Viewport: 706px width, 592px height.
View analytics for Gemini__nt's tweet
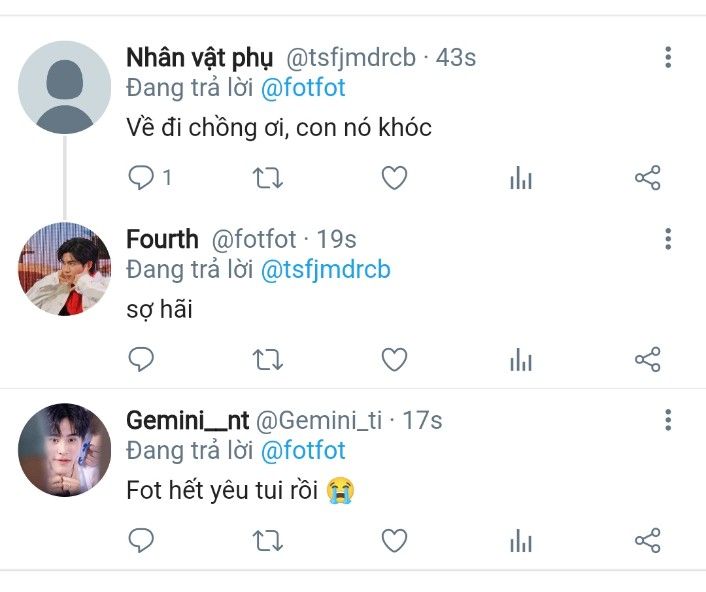(x=521, y=540)
